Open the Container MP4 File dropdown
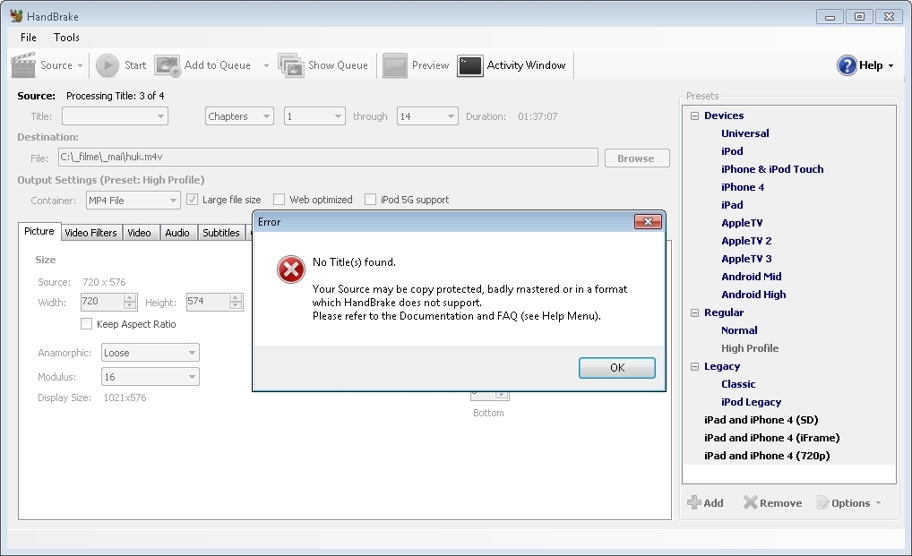Viewport: 912px width, 556px height. coord(133,200)
